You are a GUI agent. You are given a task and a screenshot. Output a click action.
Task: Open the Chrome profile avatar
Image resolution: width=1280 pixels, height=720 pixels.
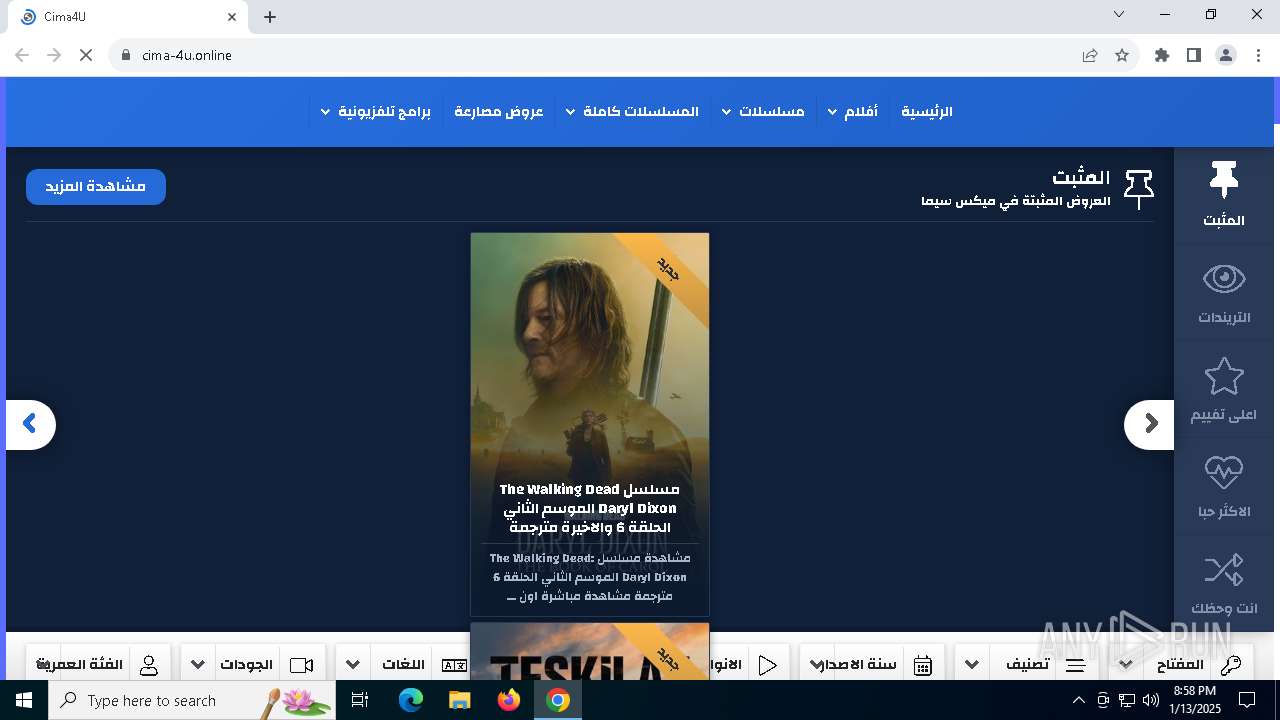[x=1226, y=55]
